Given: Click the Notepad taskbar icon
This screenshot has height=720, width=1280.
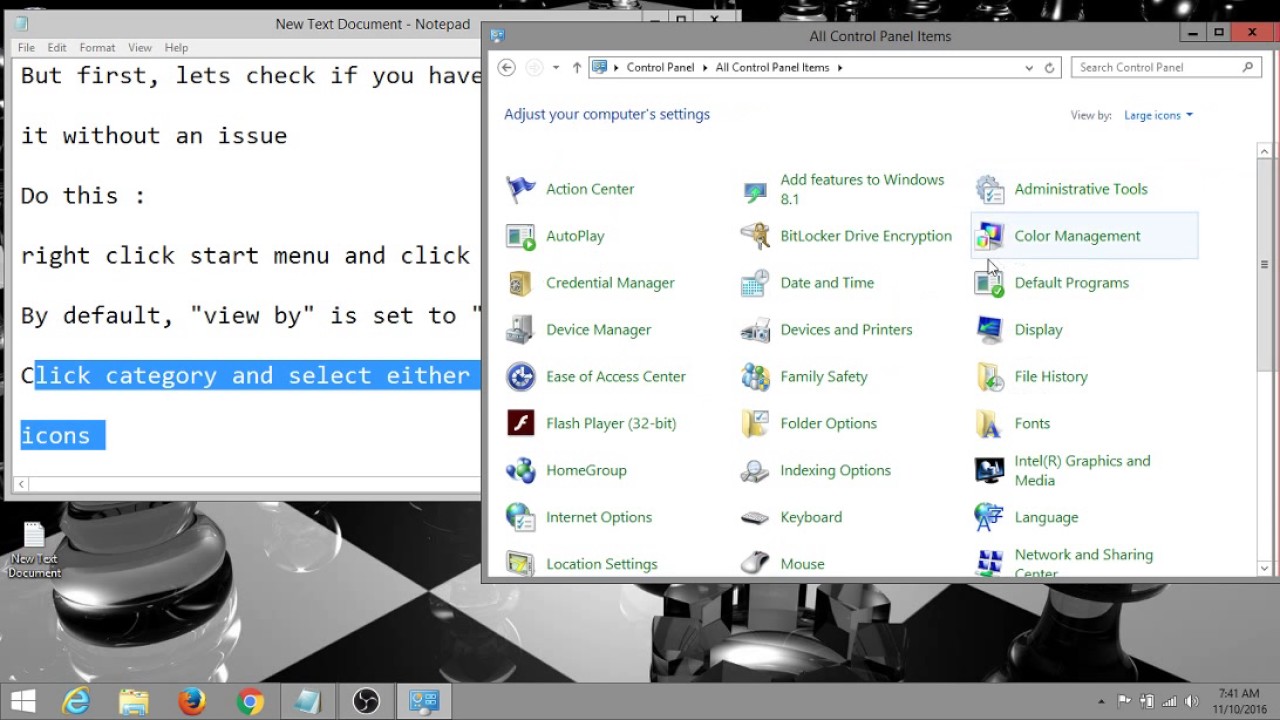Looking at the screenshot, I should pos(308,701).
